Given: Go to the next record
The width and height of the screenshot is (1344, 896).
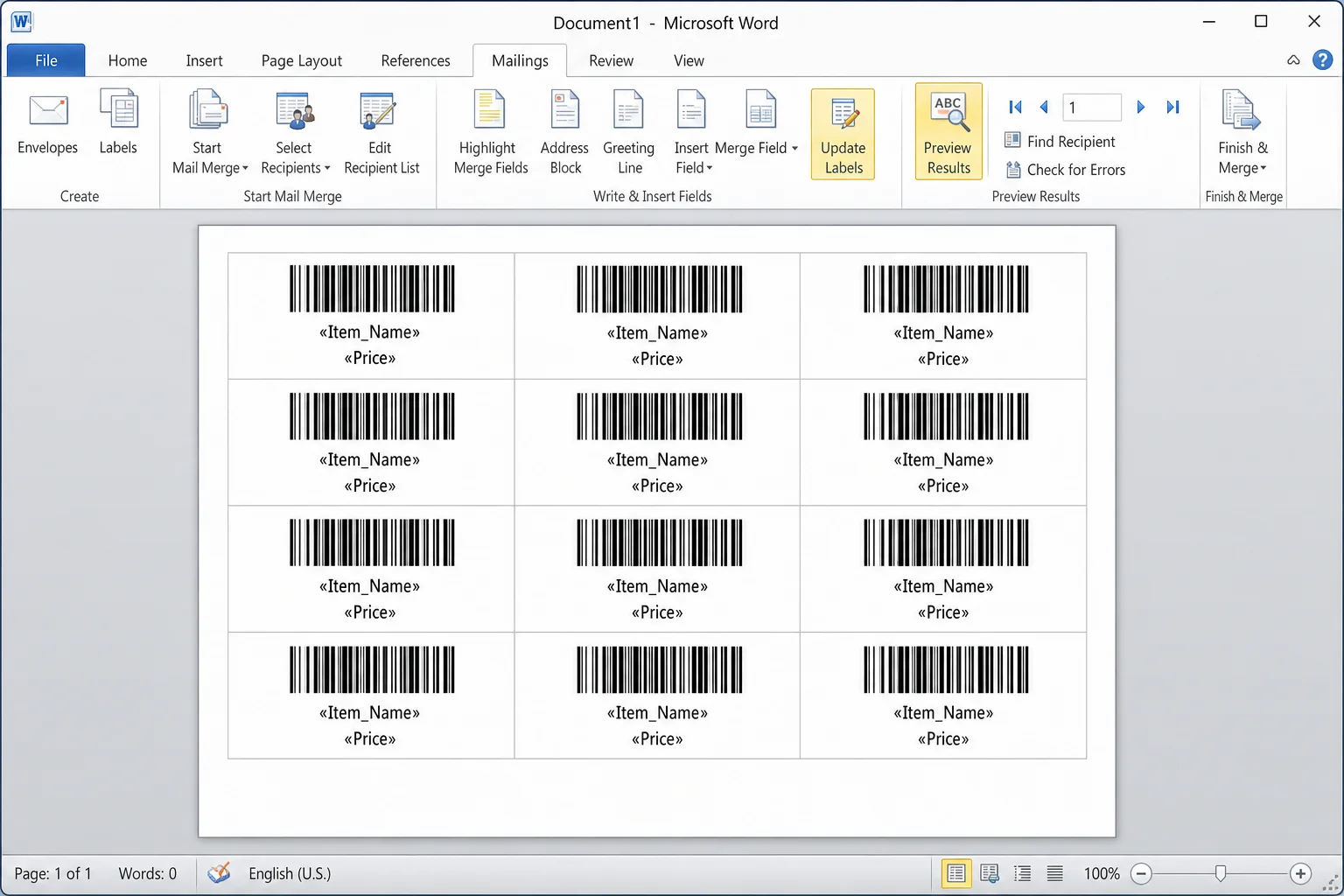Looking at the screenshot, I should [1140, 107].
